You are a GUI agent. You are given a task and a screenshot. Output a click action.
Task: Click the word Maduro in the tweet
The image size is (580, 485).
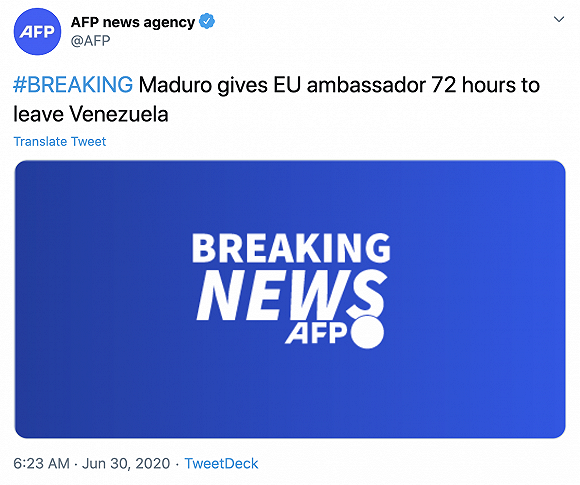pos(176,85)
